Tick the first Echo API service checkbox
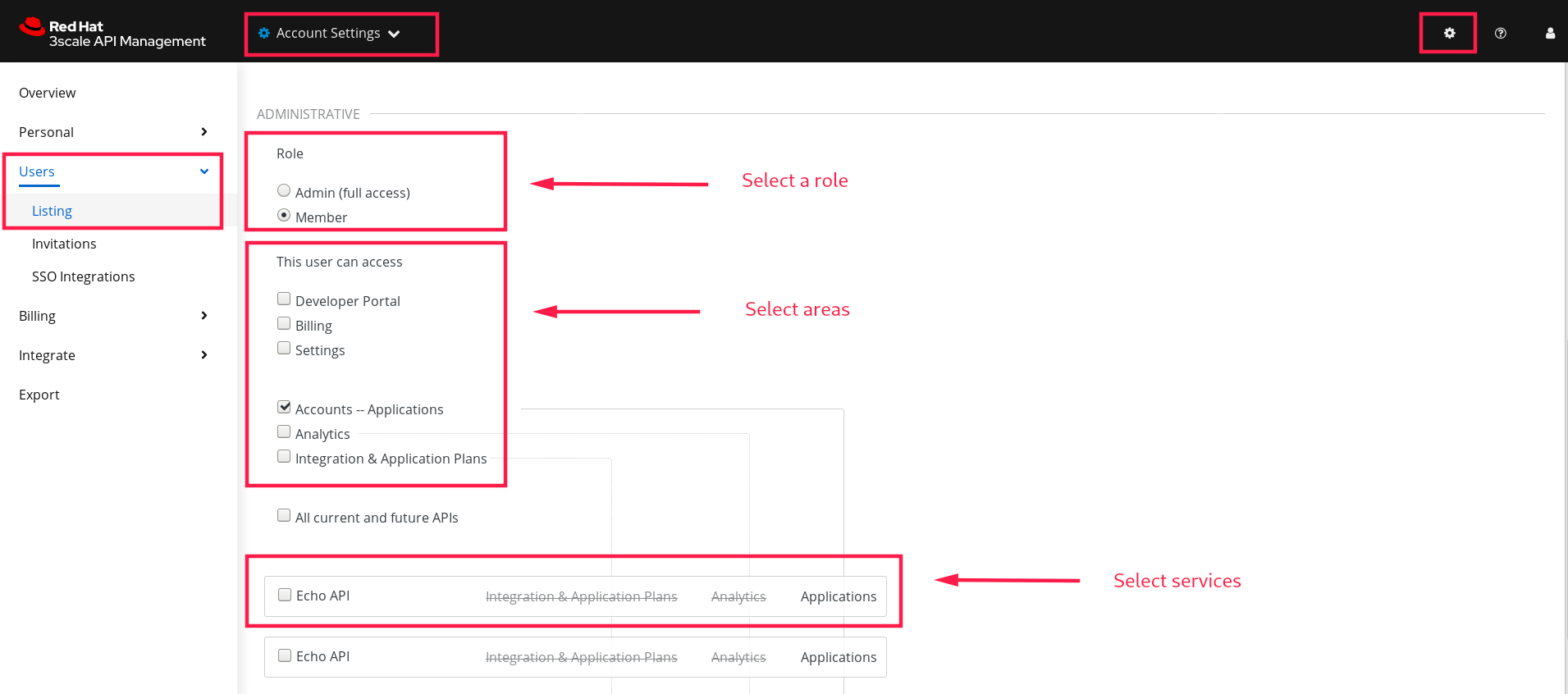The height and width of the screenshot is (694, 1568). tap(285, 596)
